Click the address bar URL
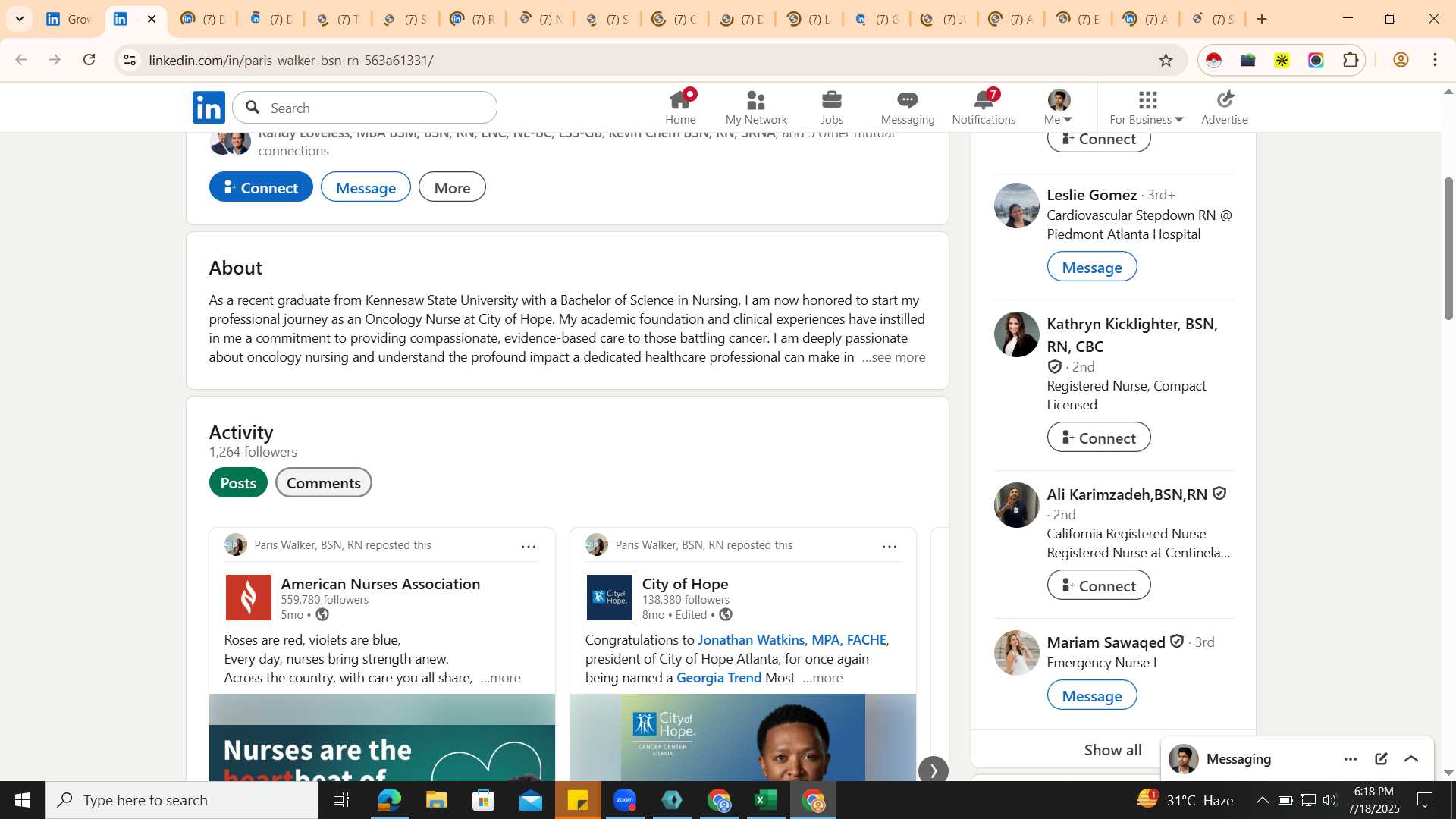 coord(291,60)
